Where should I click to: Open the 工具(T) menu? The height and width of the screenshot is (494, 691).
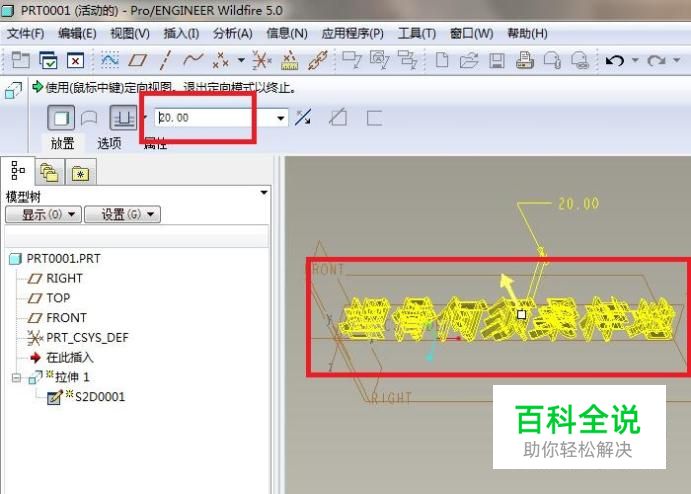click(x=416, y=33)
